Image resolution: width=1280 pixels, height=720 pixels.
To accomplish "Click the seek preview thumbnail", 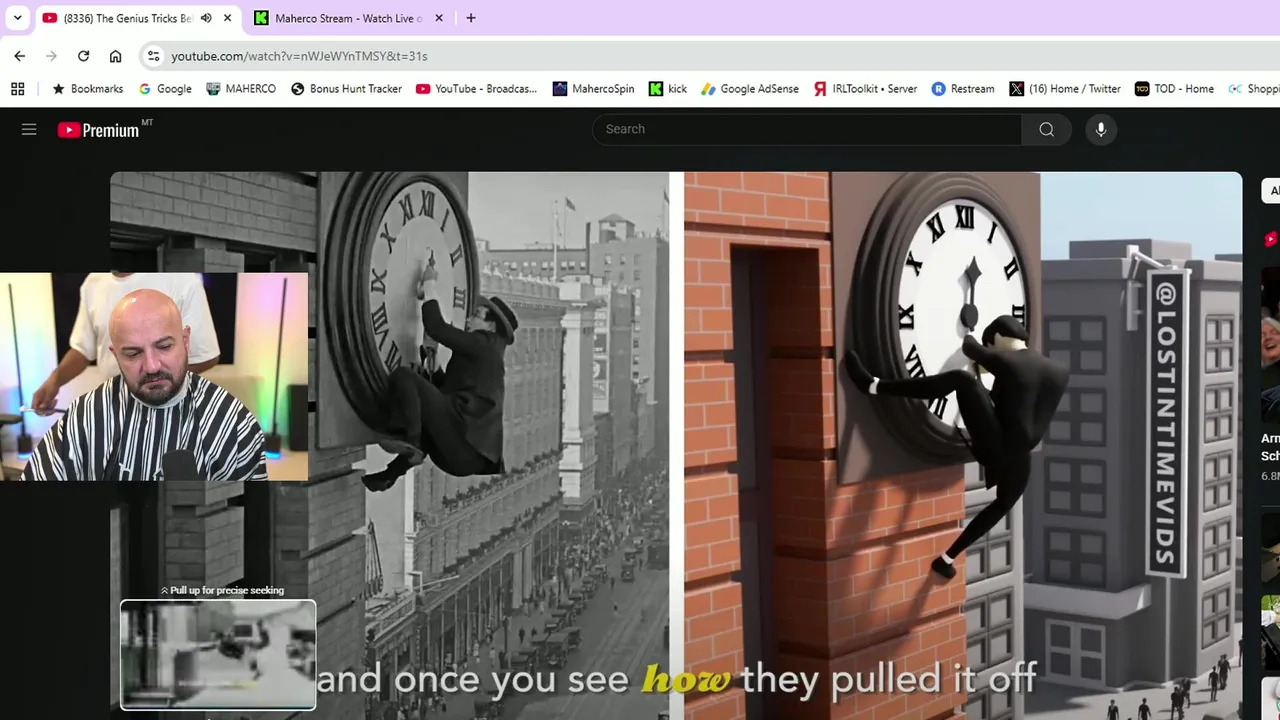I will [218, 655].
